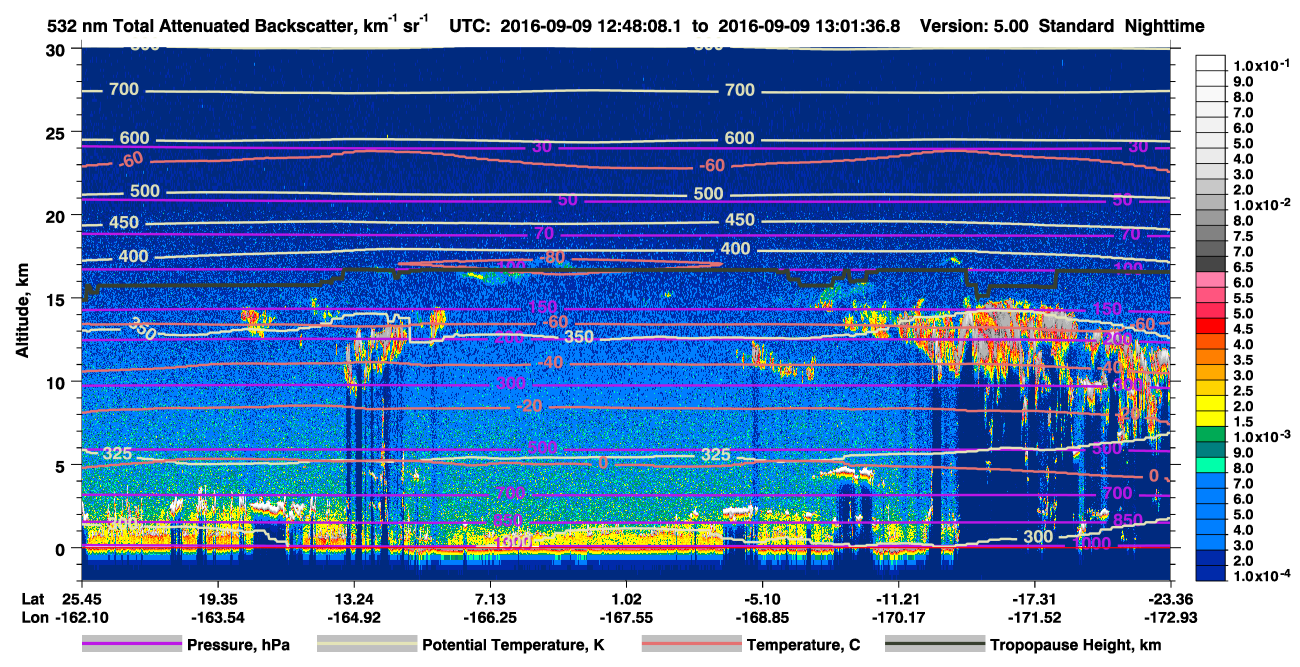Click the latitude tick value "1.02"

tap(626, 599)
